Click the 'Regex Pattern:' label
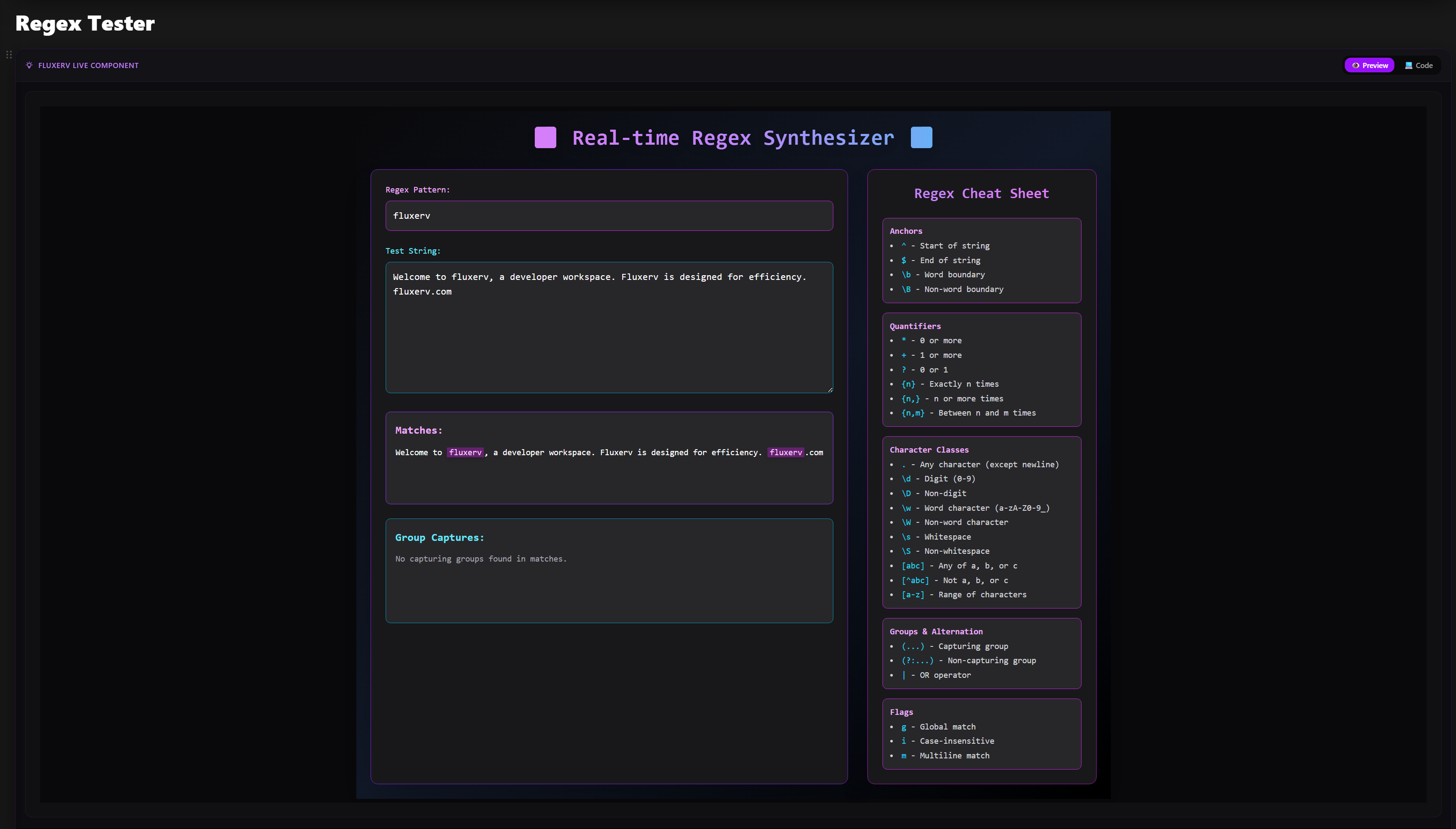 click(x=418, y=189)
